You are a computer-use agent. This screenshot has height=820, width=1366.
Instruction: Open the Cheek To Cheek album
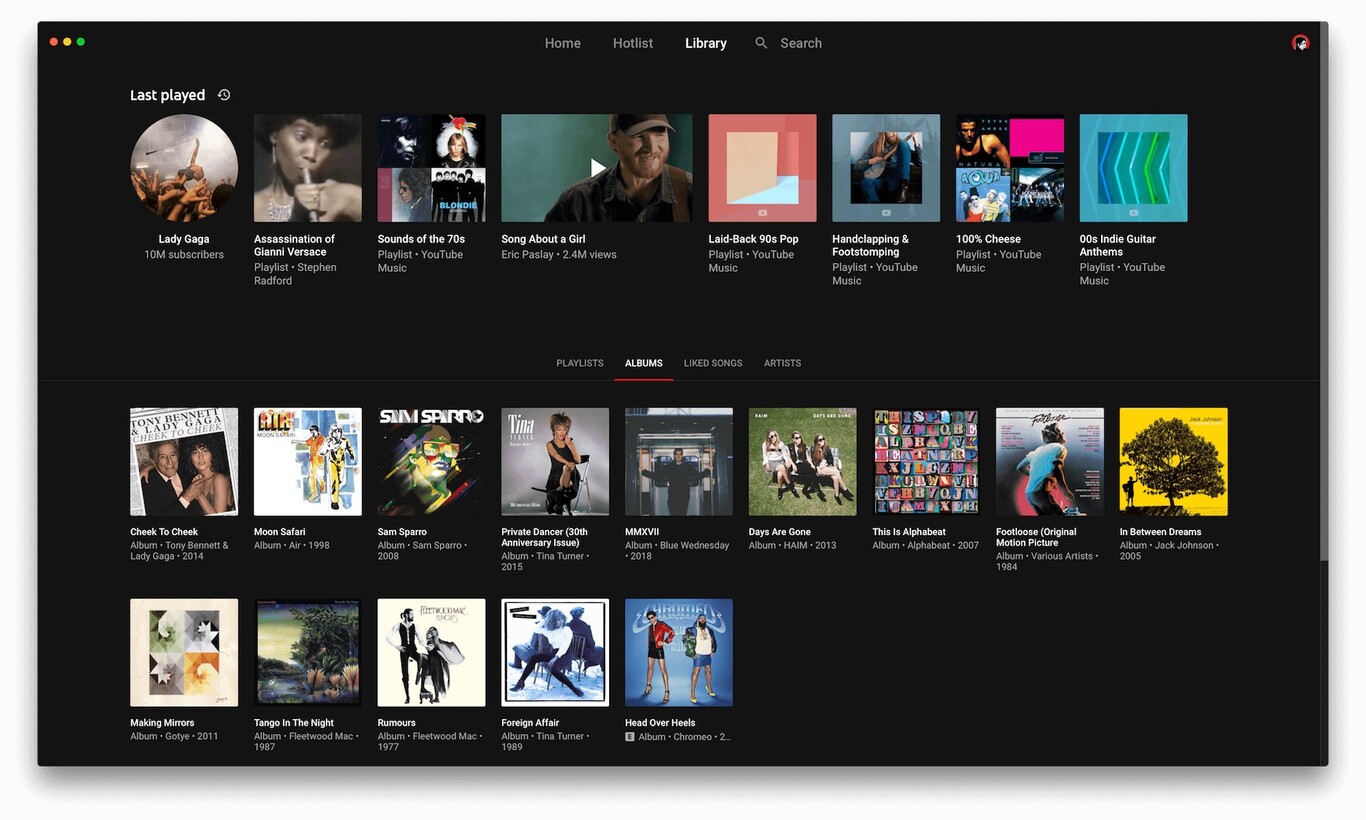[x=184, y=461]
